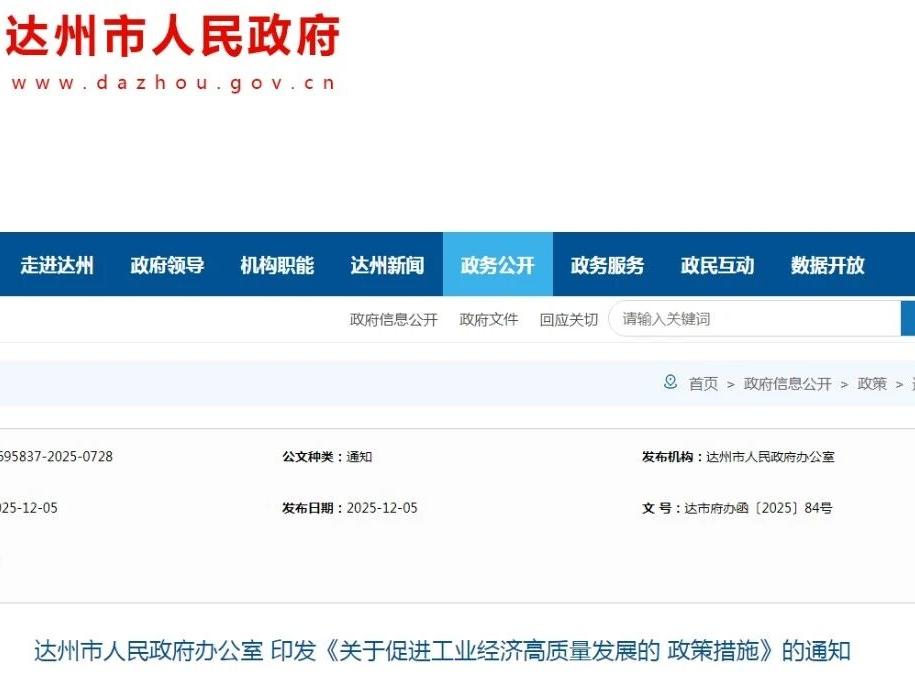Click the 达州市人民政府 site logo
Viewport: 915px width, 686px height.
point(172,36)
